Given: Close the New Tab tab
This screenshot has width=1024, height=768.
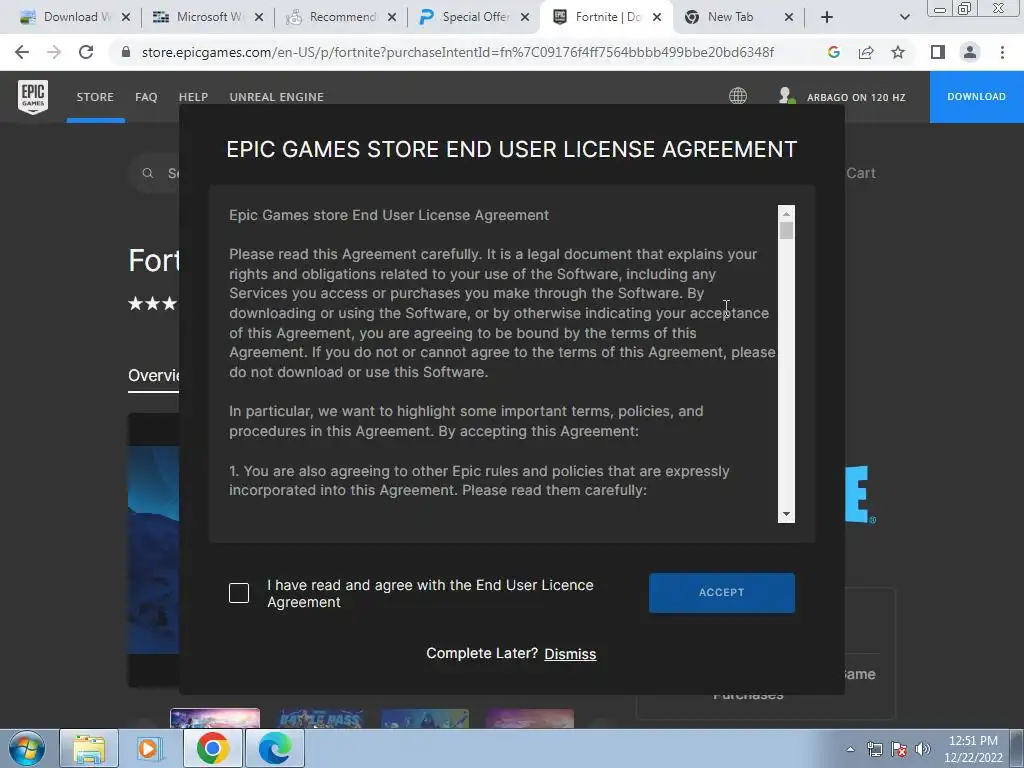Looking at the screenshot, I should [x=788, y=17].
